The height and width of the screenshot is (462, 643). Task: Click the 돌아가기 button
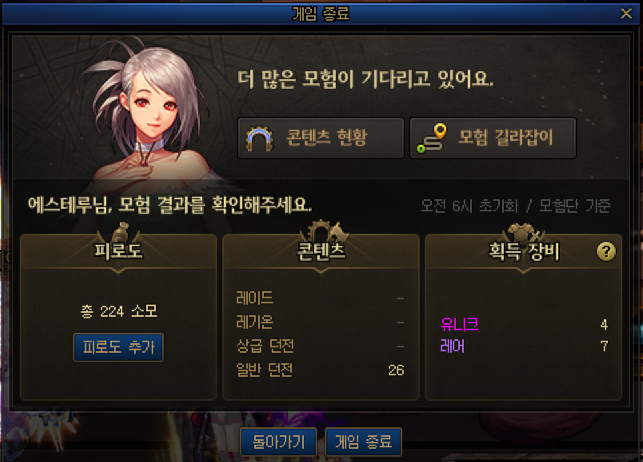278,442
